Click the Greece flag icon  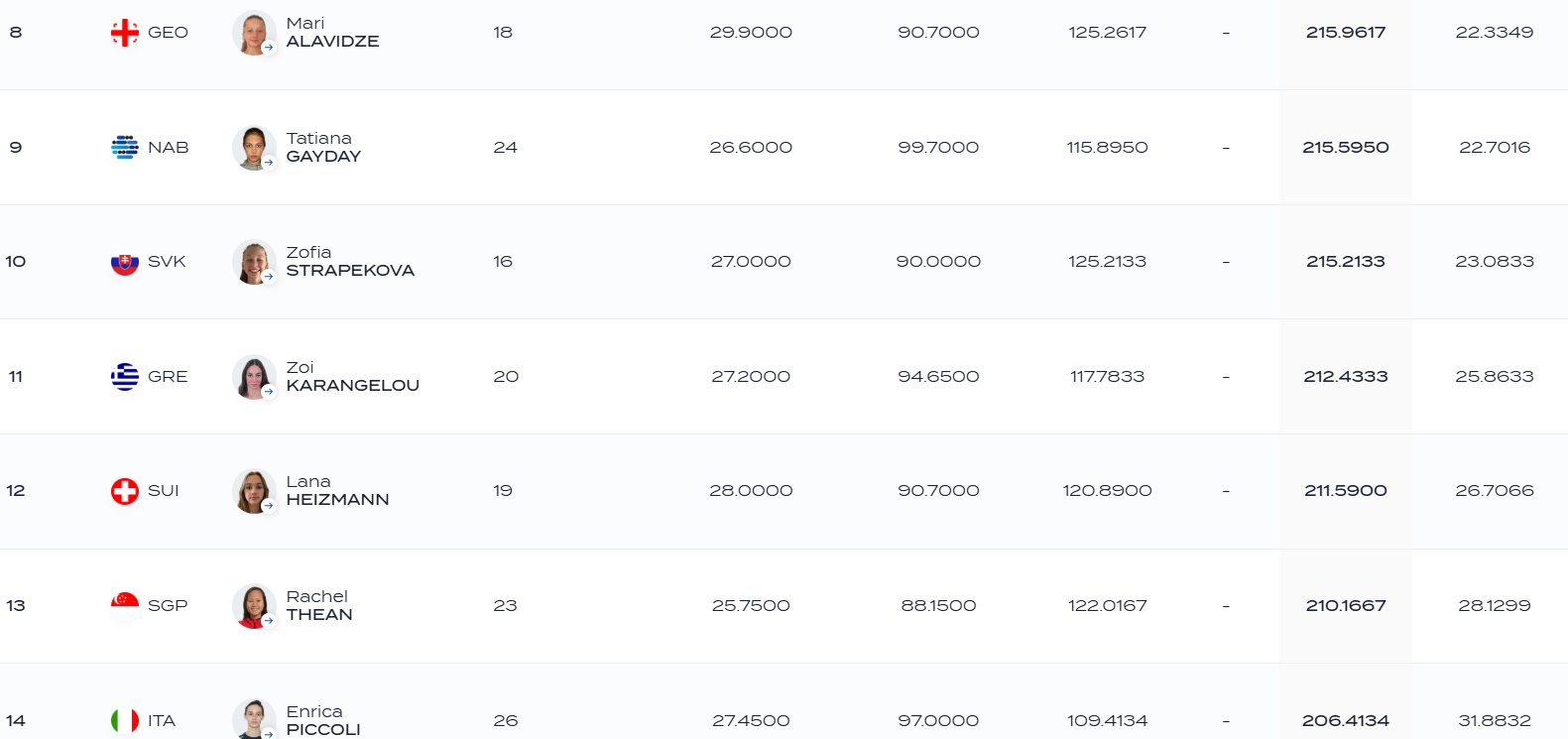[125, 377]
